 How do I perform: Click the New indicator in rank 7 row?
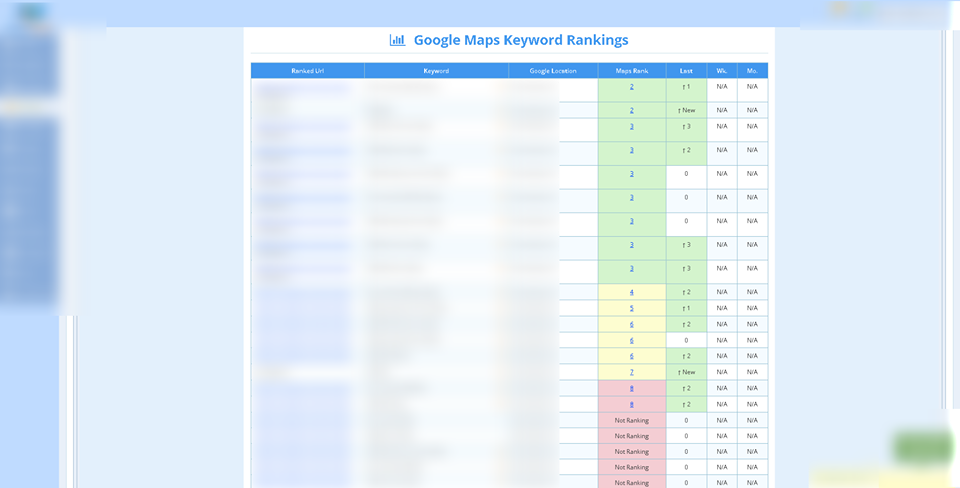tap(686, 372)
